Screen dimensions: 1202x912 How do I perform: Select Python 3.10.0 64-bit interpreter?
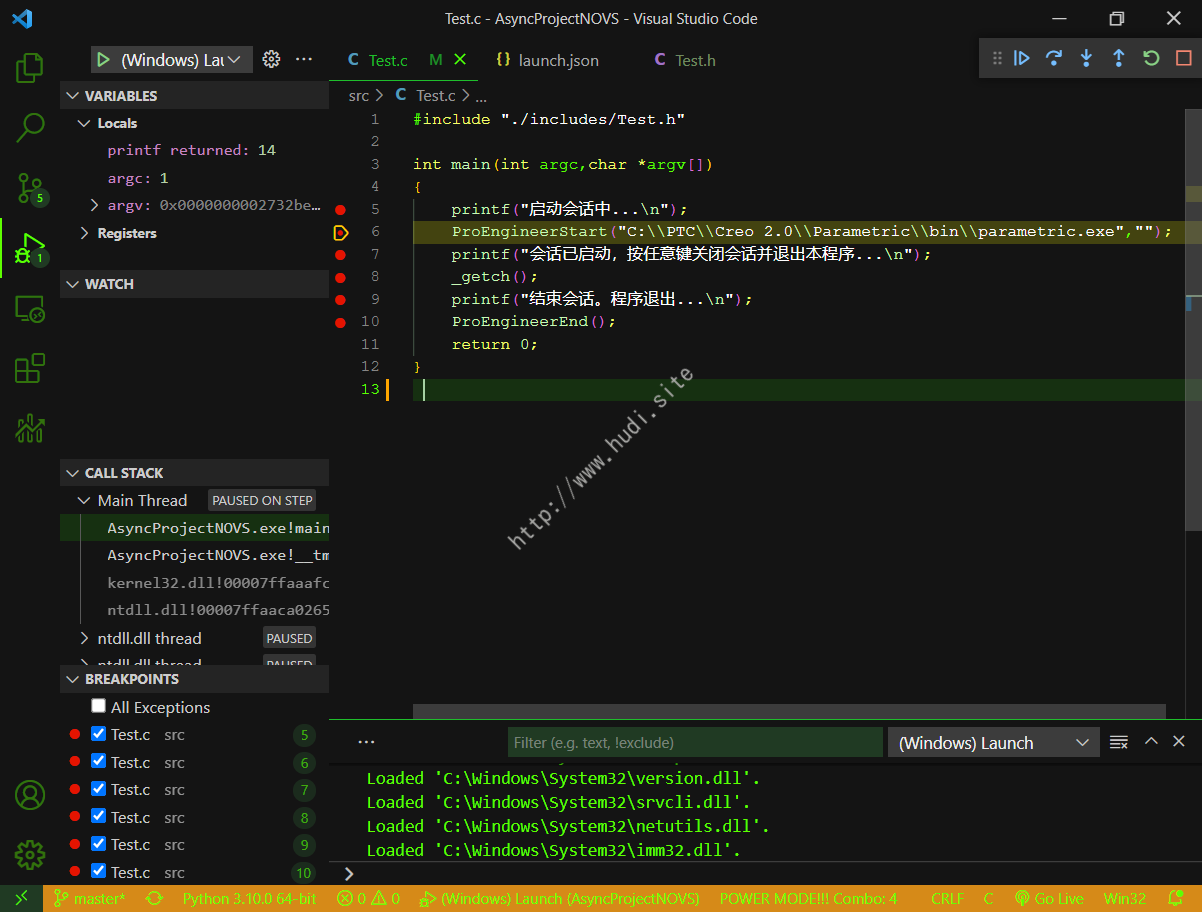(x=249, y=898)
